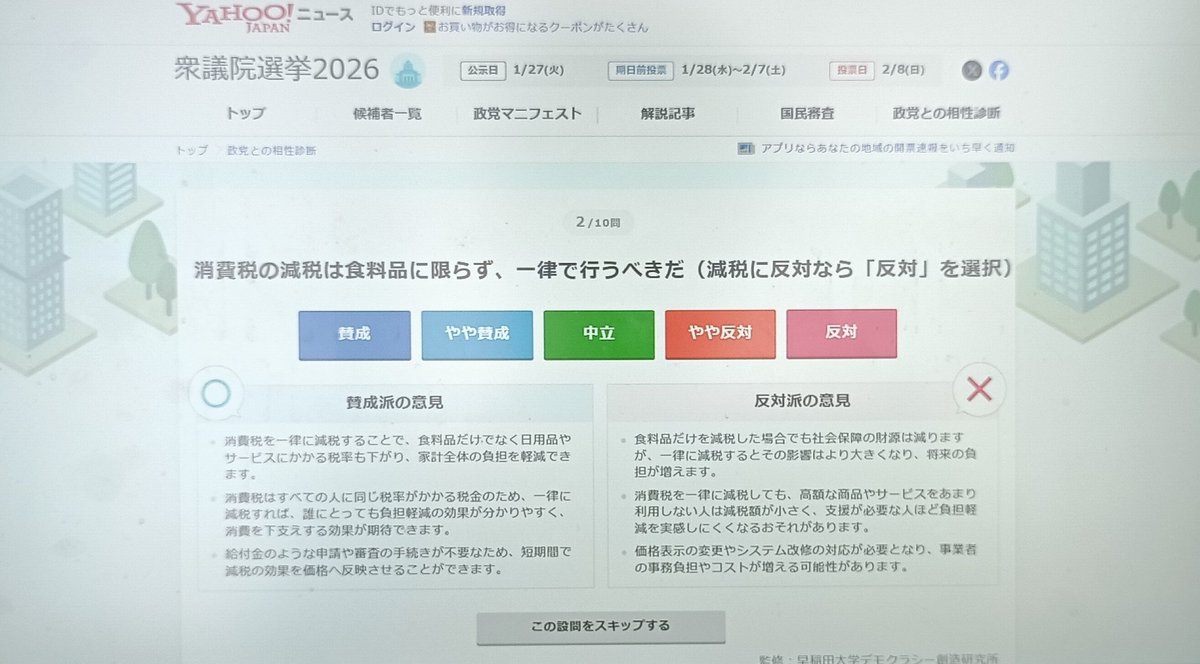Screen dimensions: 1200x664
Task: Choose the pink 反対 answer
Action: tap(841, 333)
